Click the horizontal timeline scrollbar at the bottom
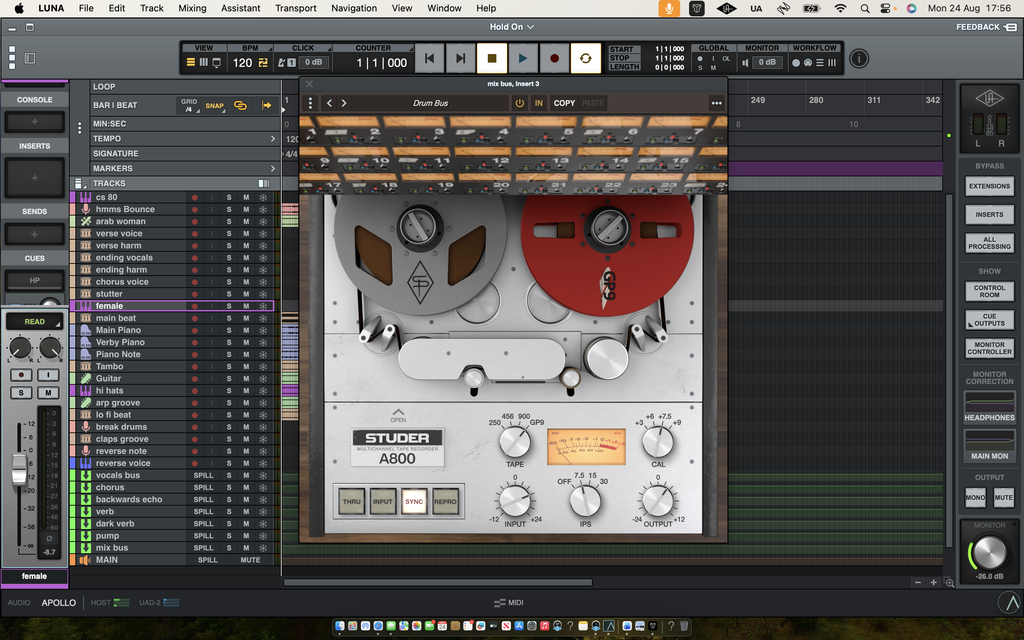Image resolution: width=1024 pixels, height=640 pixels. point(438,583)
